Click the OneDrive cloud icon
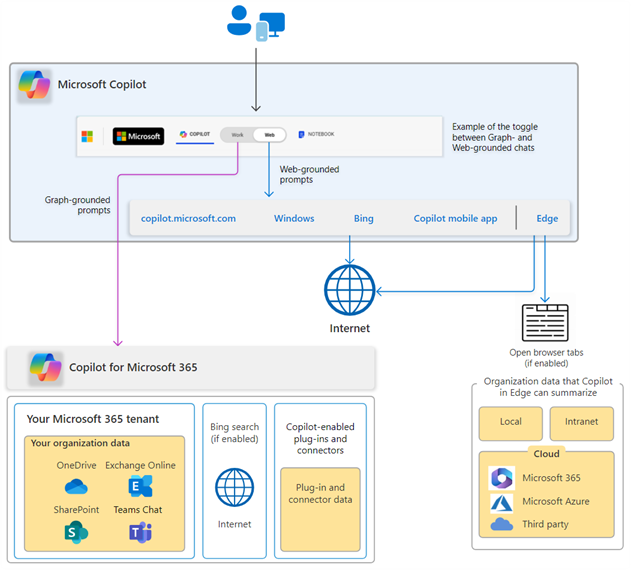631x570 pixels. click(76, 486)
